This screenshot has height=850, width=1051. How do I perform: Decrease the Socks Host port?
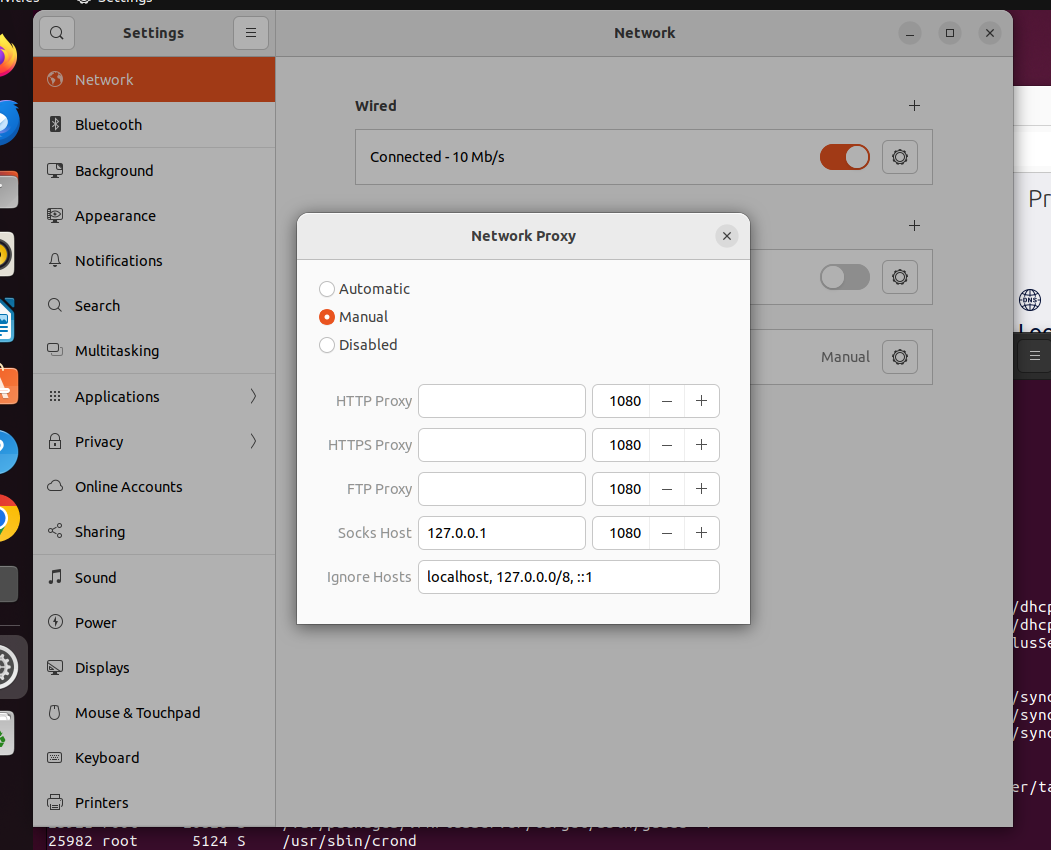click(x=667, y=533)
